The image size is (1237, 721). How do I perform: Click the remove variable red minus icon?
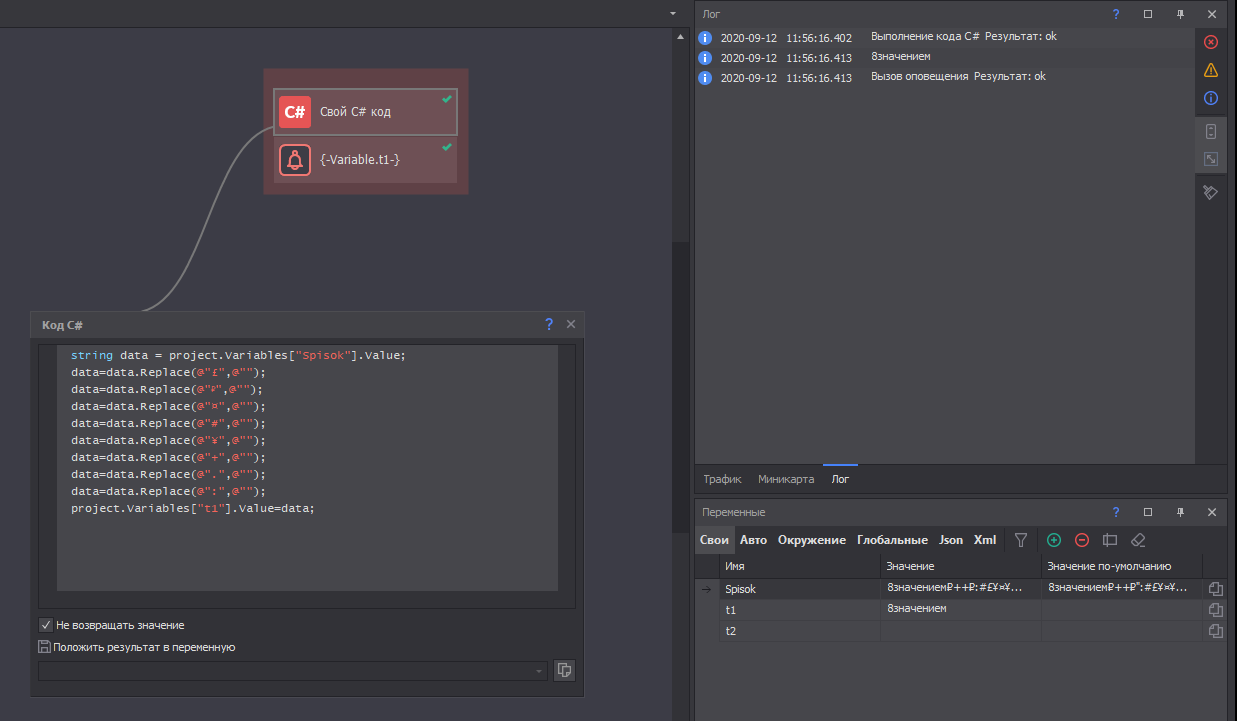[x=1082, y=540]
